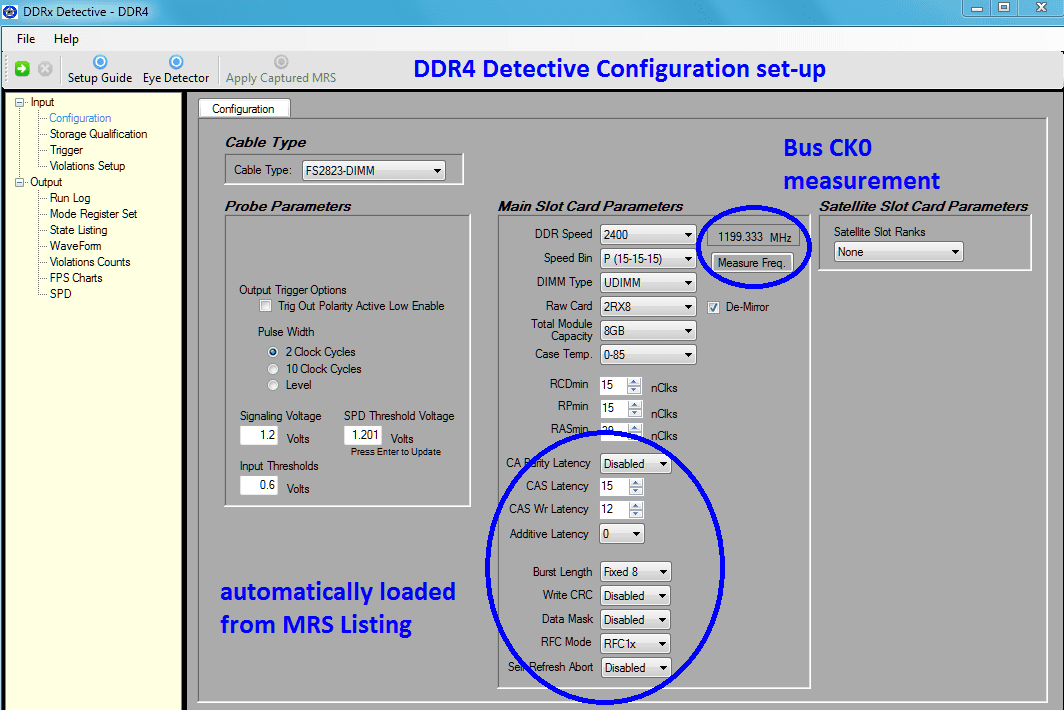1064x710 pixels.
Task: Open the RFC Mode dropdown
Action: coord(635,643)
